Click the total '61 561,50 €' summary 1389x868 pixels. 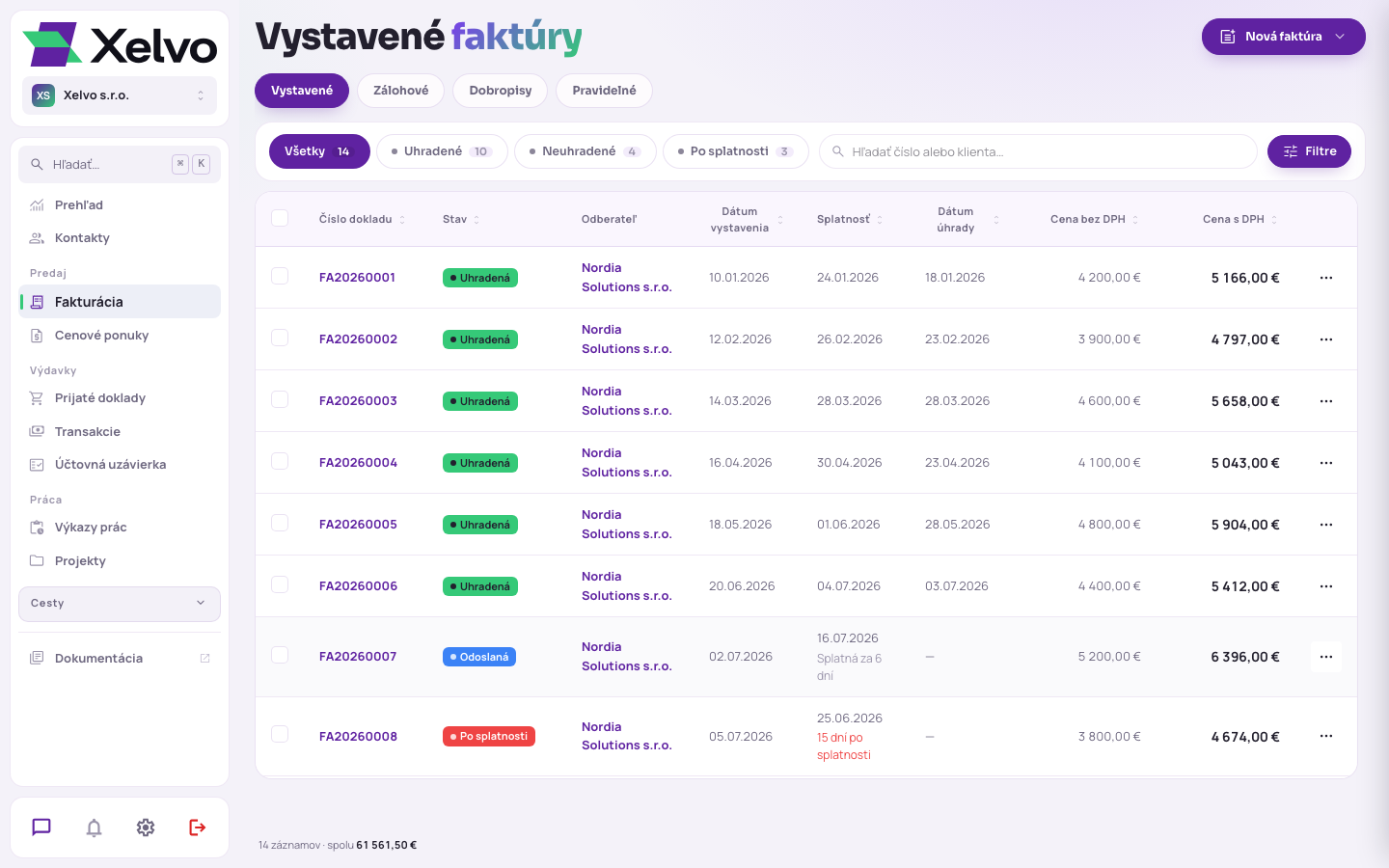[x=387, y=845]
